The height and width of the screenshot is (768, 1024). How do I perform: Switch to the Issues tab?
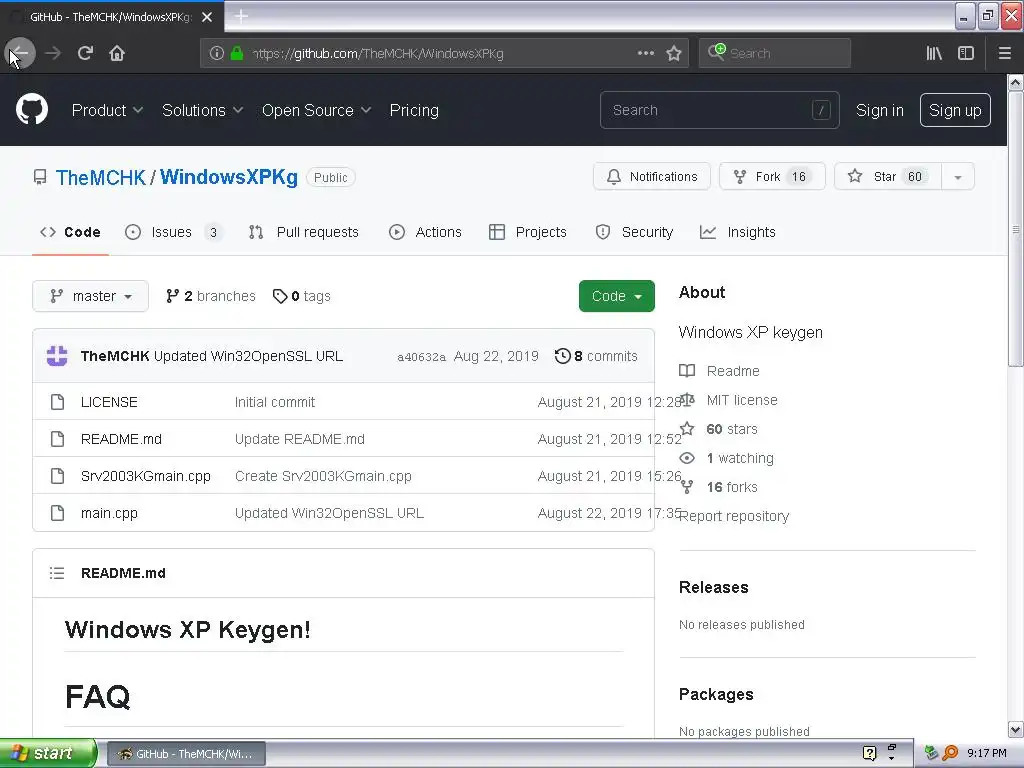pos(172,232)
